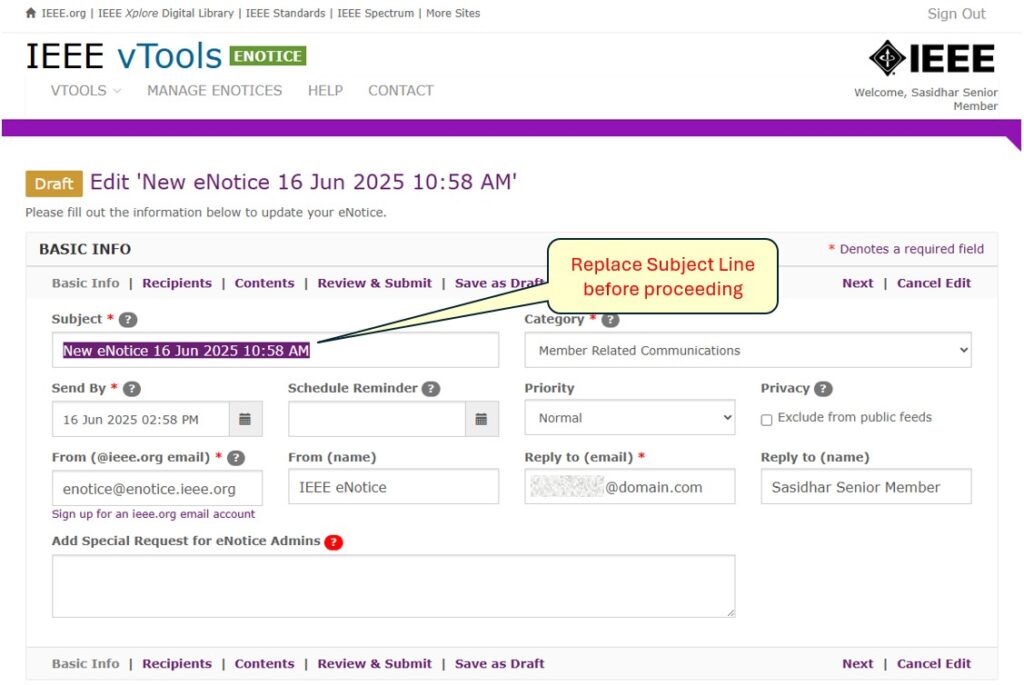
Task: Click the IEEE vTools title
Action: (124, 56)
